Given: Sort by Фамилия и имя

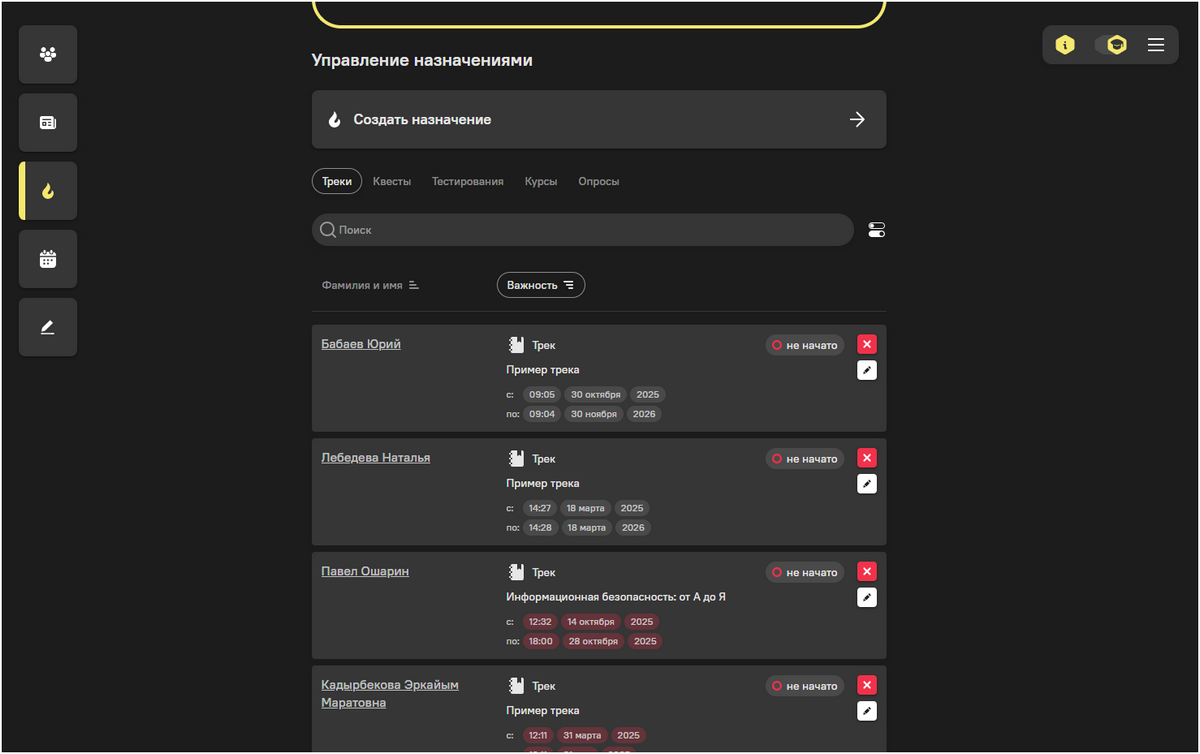Looking at the screenshot, I should (x=370, y=284).
